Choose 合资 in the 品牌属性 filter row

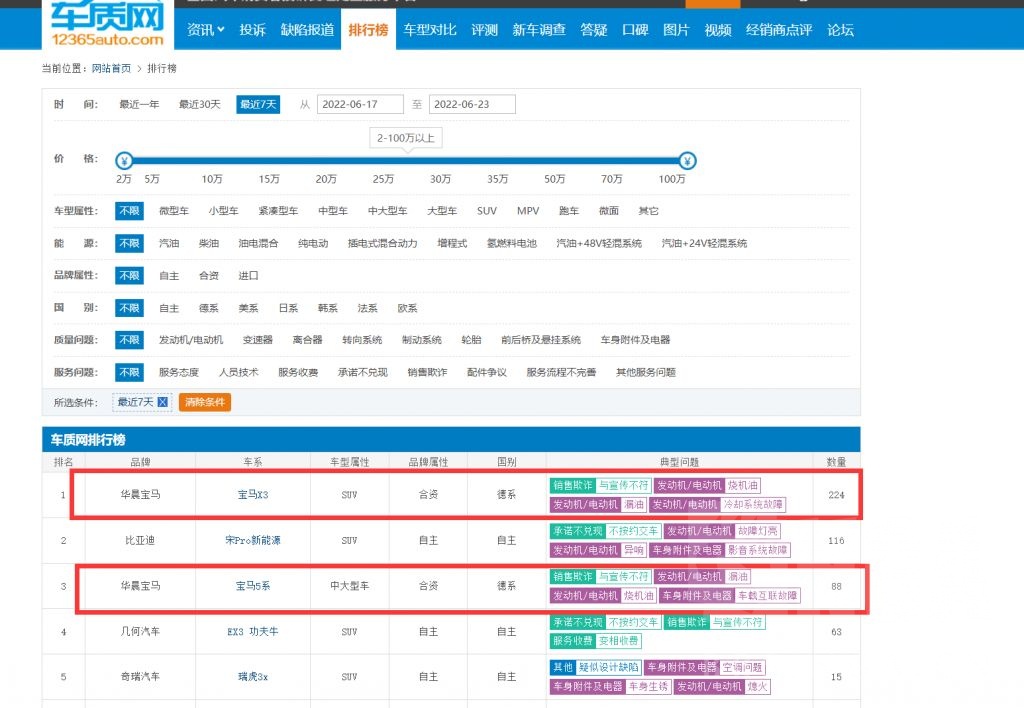point(209,276)
